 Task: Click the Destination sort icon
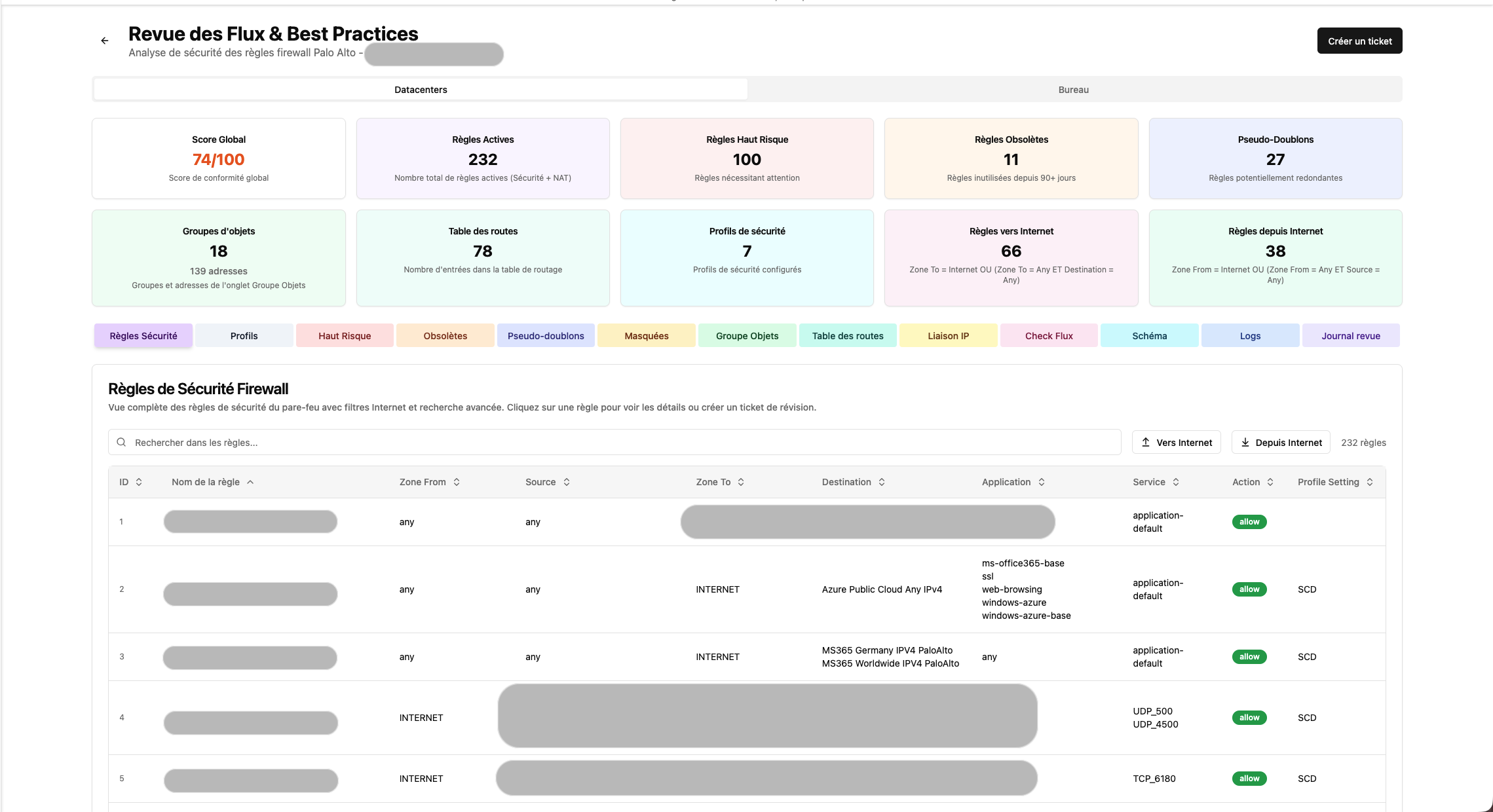coord(882,482)
